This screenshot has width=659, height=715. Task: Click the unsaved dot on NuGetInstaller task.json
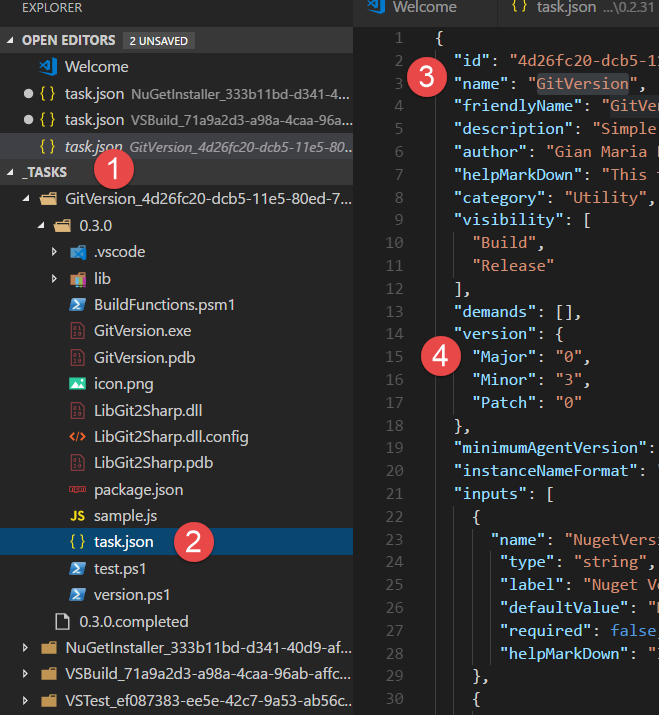(x=28, y=93)
